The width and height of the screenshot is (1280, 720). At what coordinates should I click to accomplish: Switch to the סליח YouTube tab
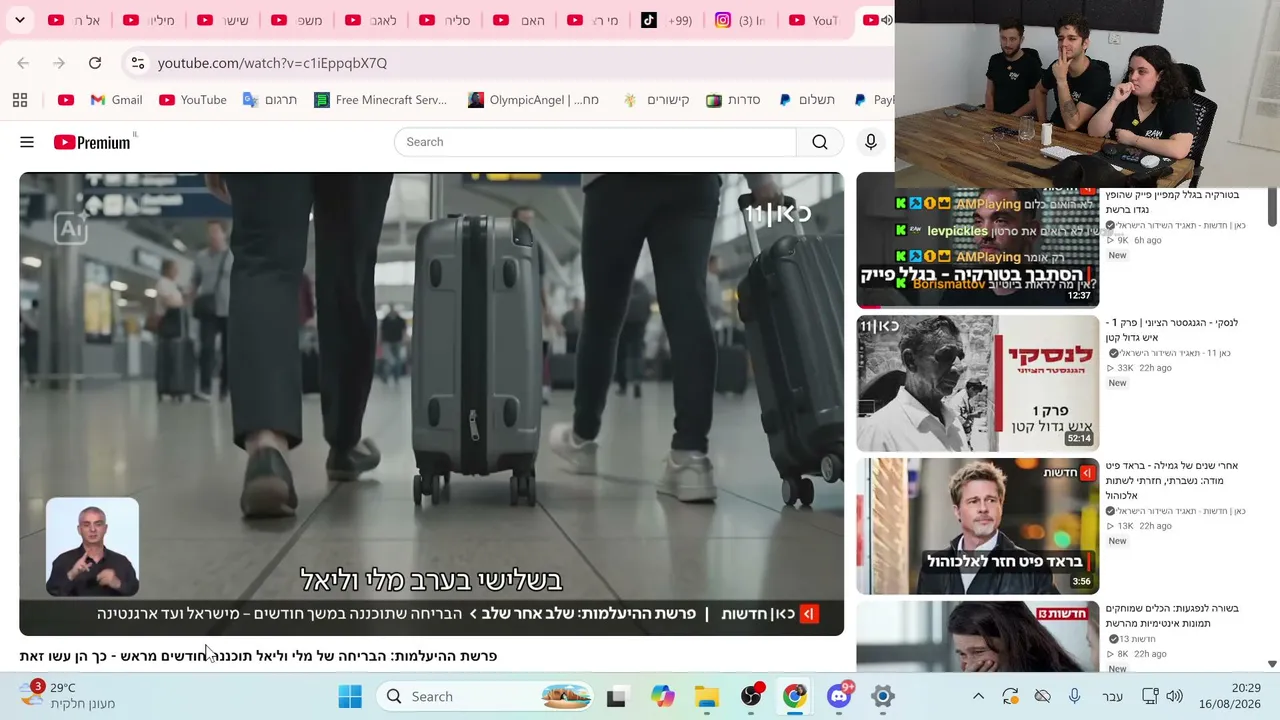(444, 20)
